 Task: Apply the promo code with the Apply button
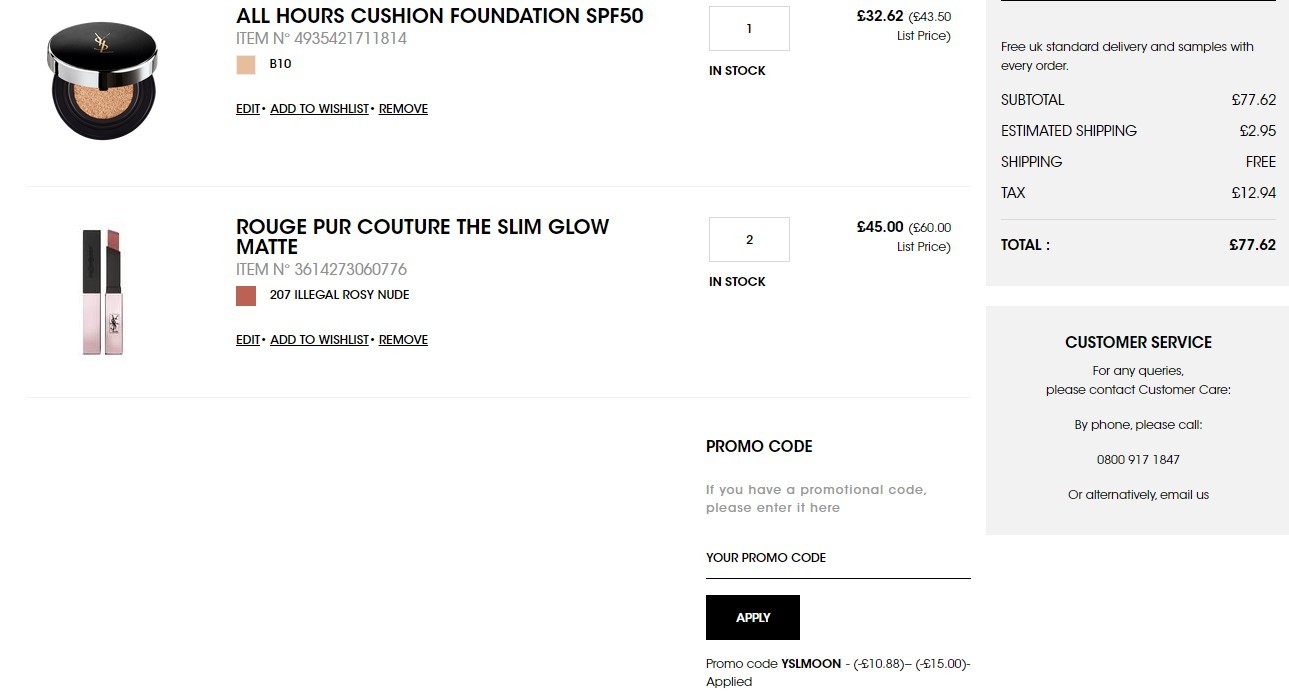(753, 618)
